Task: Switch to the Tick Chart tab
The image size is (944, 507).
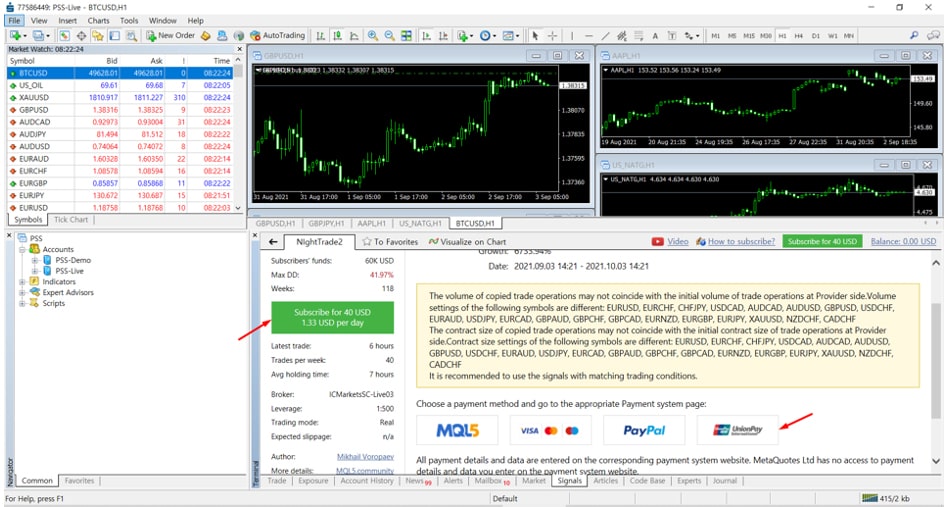Action: click(x=71, y=220)
